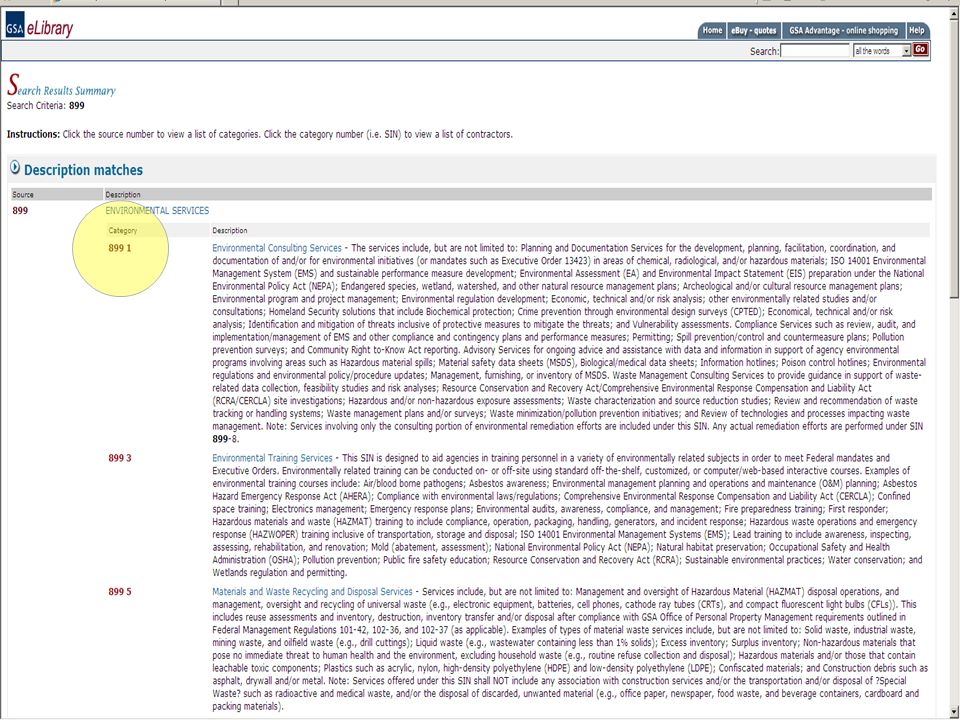Click the GSA eLibrary logo

pos(39,26)
